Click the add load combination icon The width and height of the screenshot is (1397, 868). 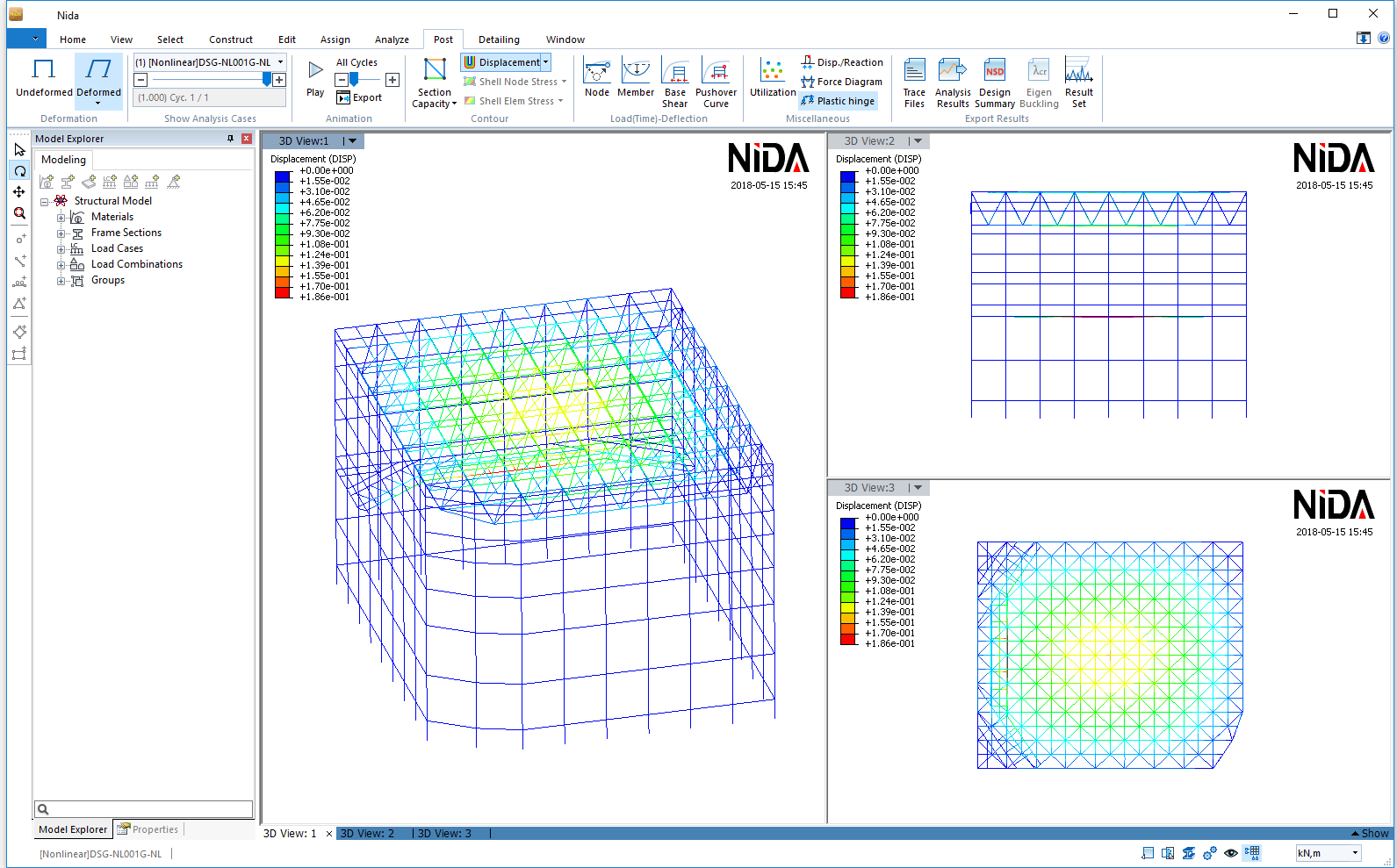click(131, 182)
